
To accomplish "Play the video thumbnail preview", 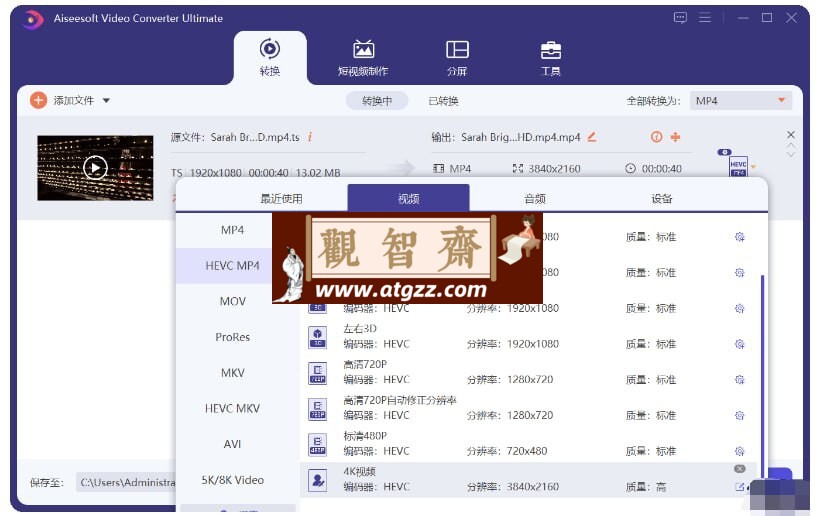I will (x=95, y=167).
